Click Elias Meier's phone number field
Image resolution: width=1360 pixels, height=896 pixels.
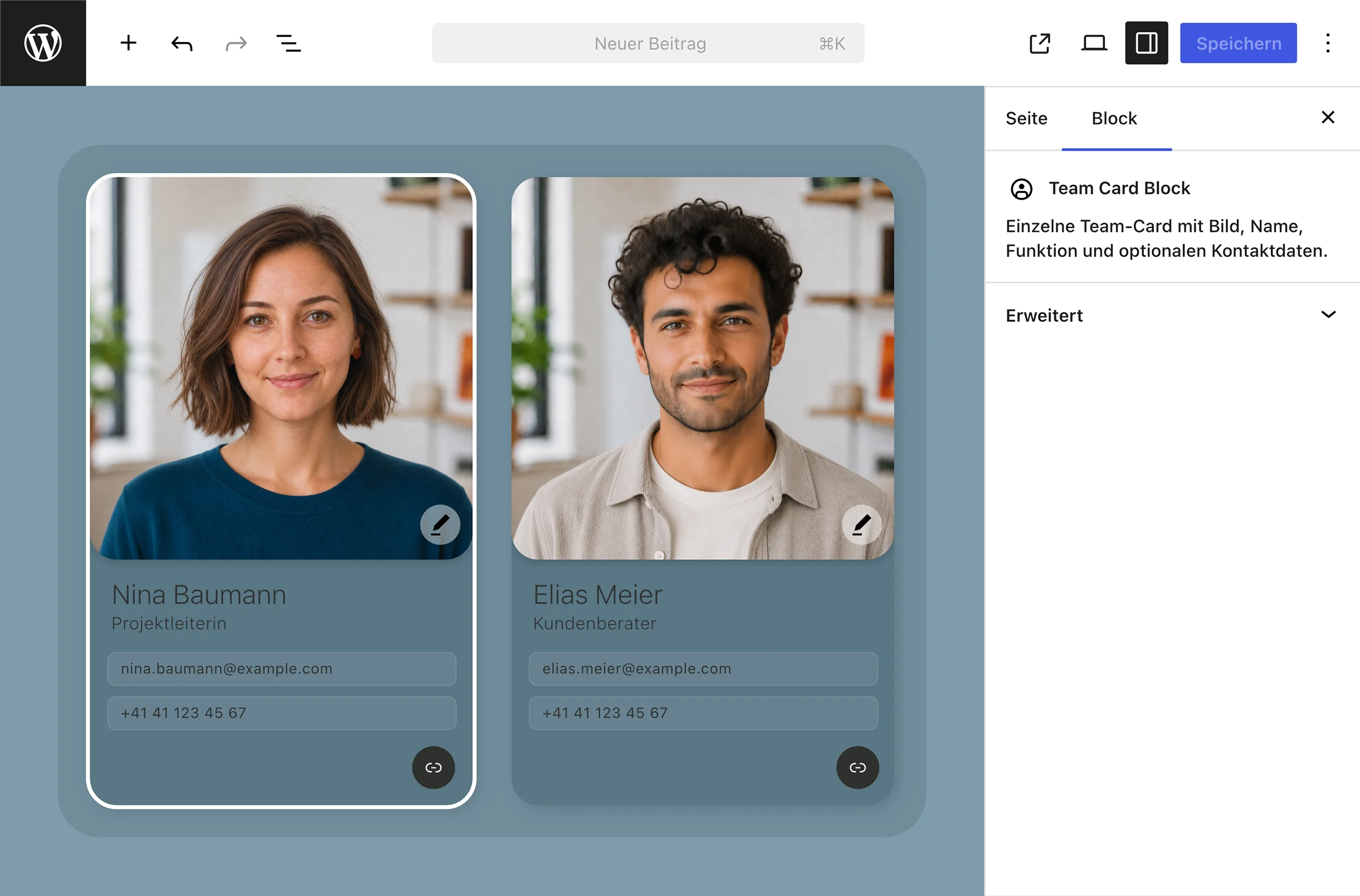pos(703,713)
